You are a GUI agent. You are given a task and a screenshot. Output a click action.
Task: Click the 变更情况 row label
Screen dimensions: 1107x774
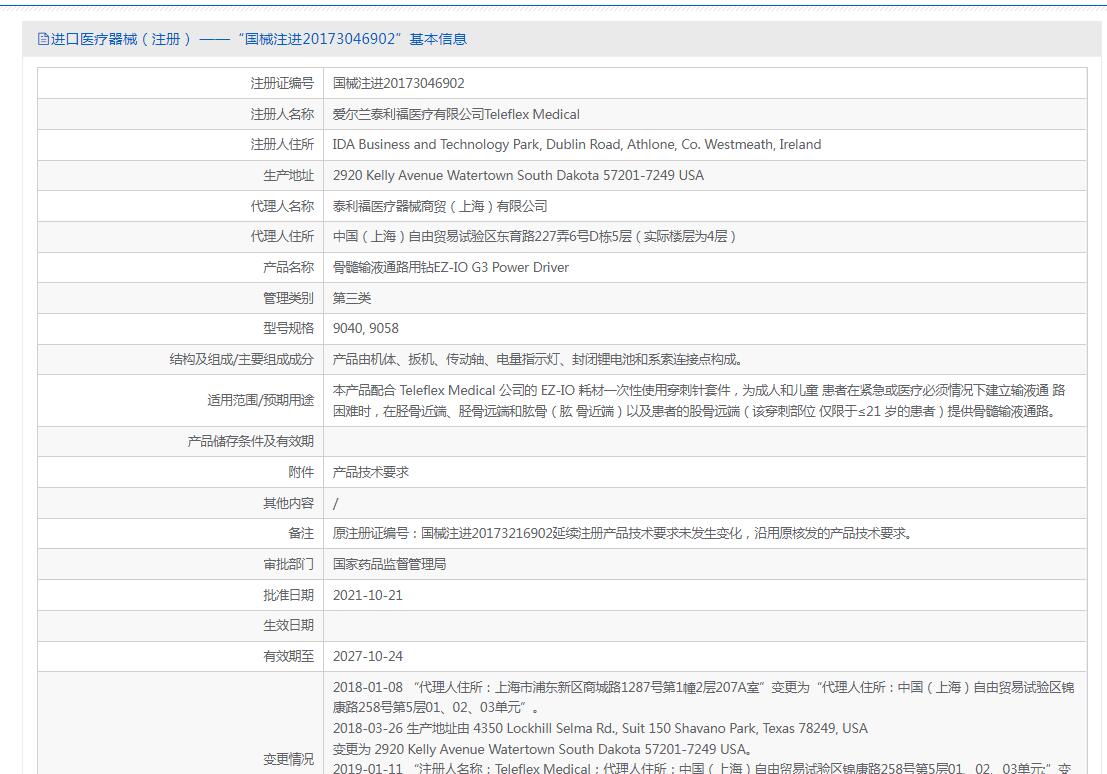coord(288,759)
